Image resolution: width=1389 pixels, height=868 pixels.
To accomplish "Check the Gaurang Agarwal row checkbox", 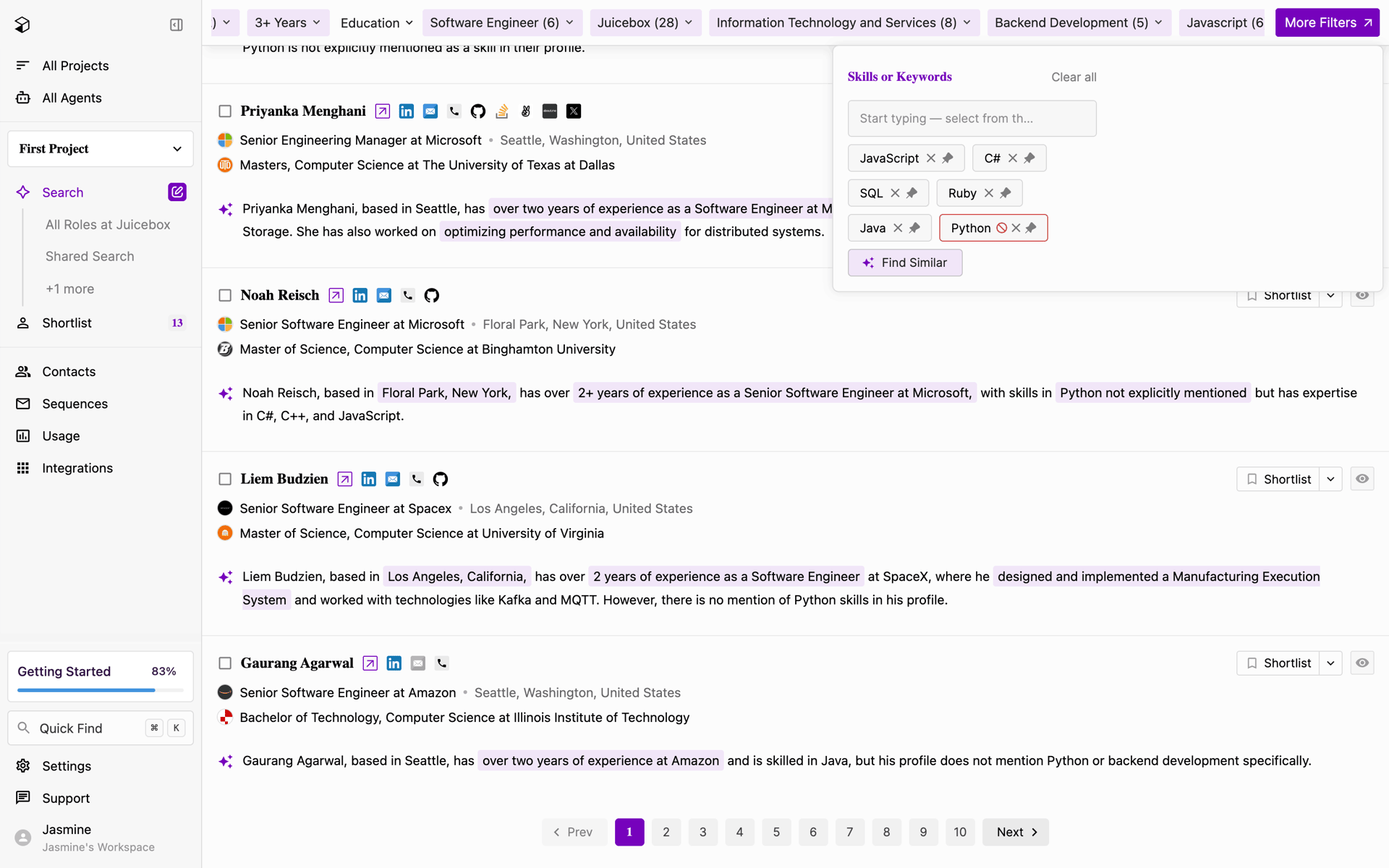I will click(x=225, y=663).
